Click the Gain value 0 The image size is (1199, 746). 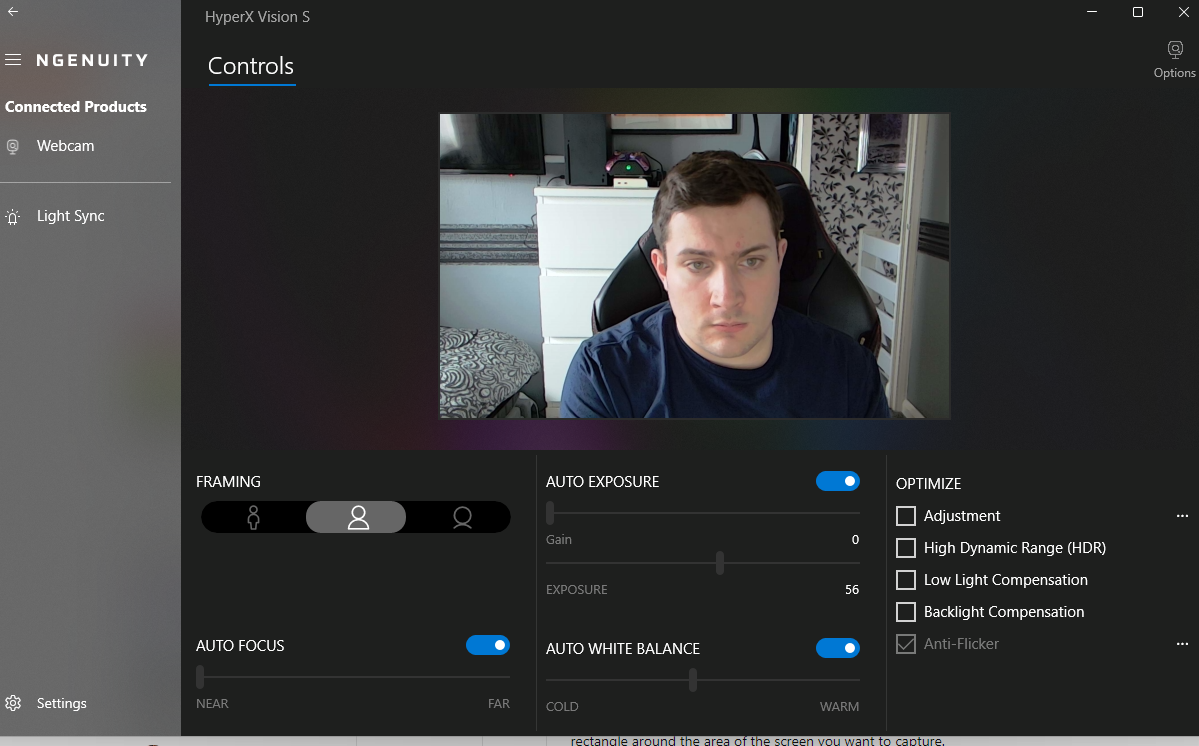(855, 540)
